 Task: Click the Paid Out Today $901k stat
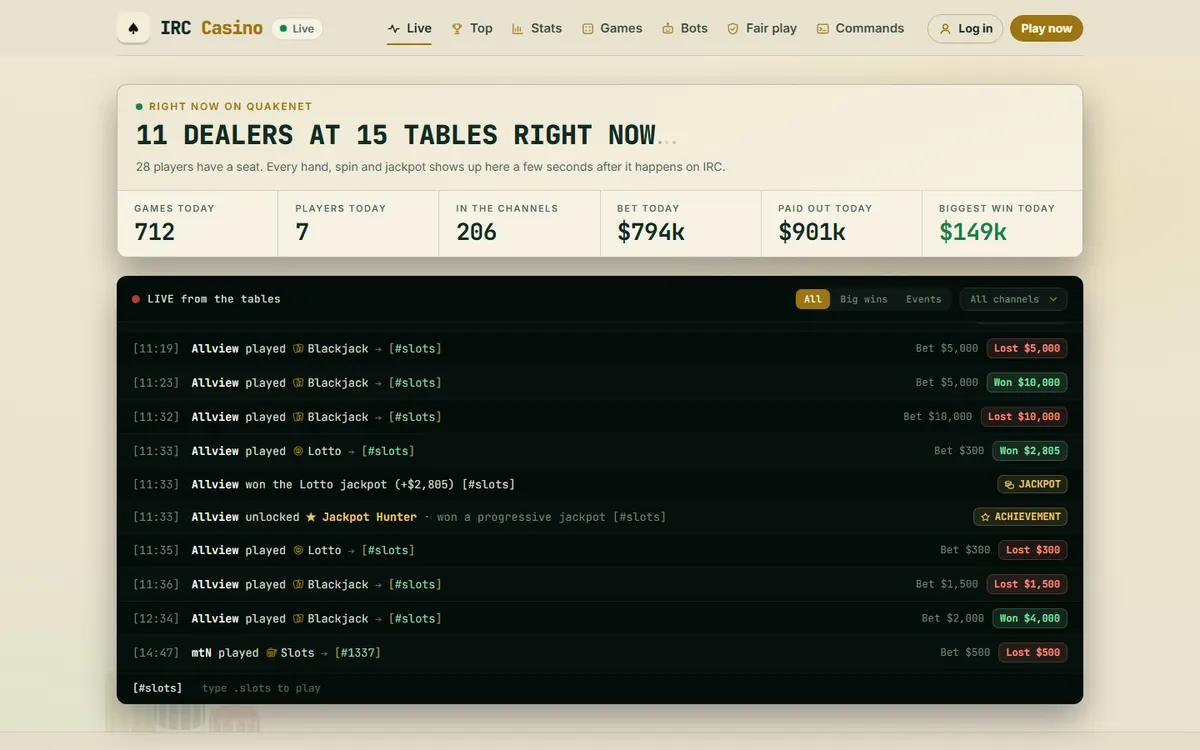coord(841,223)
